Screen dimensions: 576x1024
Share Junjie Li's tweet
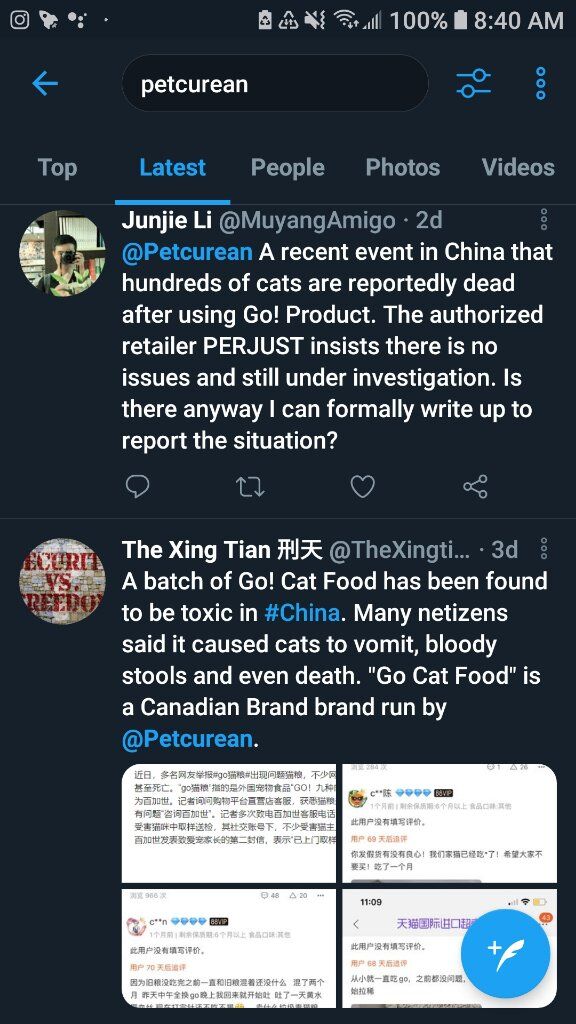[x=475, y=487]
